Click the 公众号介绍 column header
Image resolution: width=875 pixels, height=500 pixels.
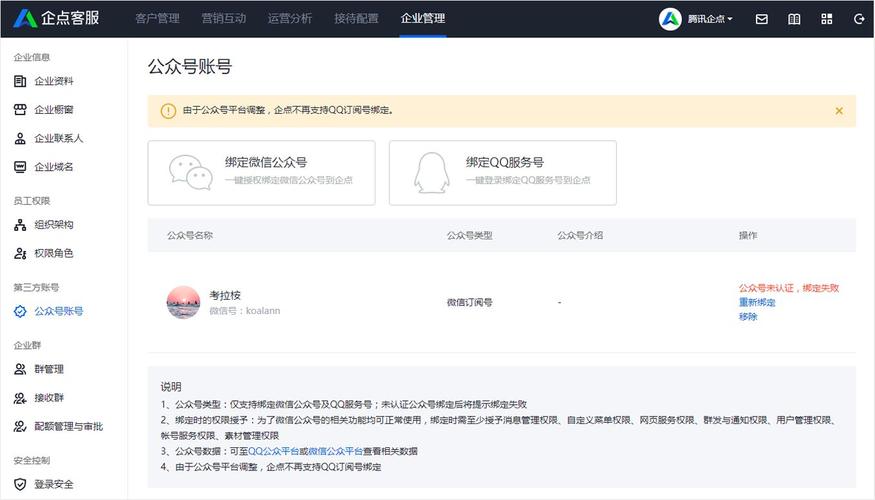(580, 235)
